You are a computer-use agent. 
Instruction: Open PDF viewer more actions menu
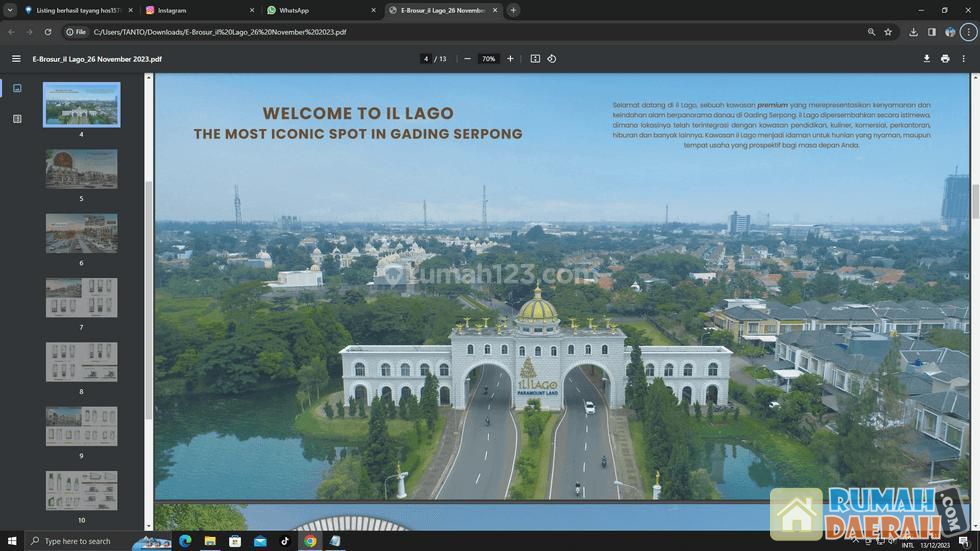coord(964,59)
